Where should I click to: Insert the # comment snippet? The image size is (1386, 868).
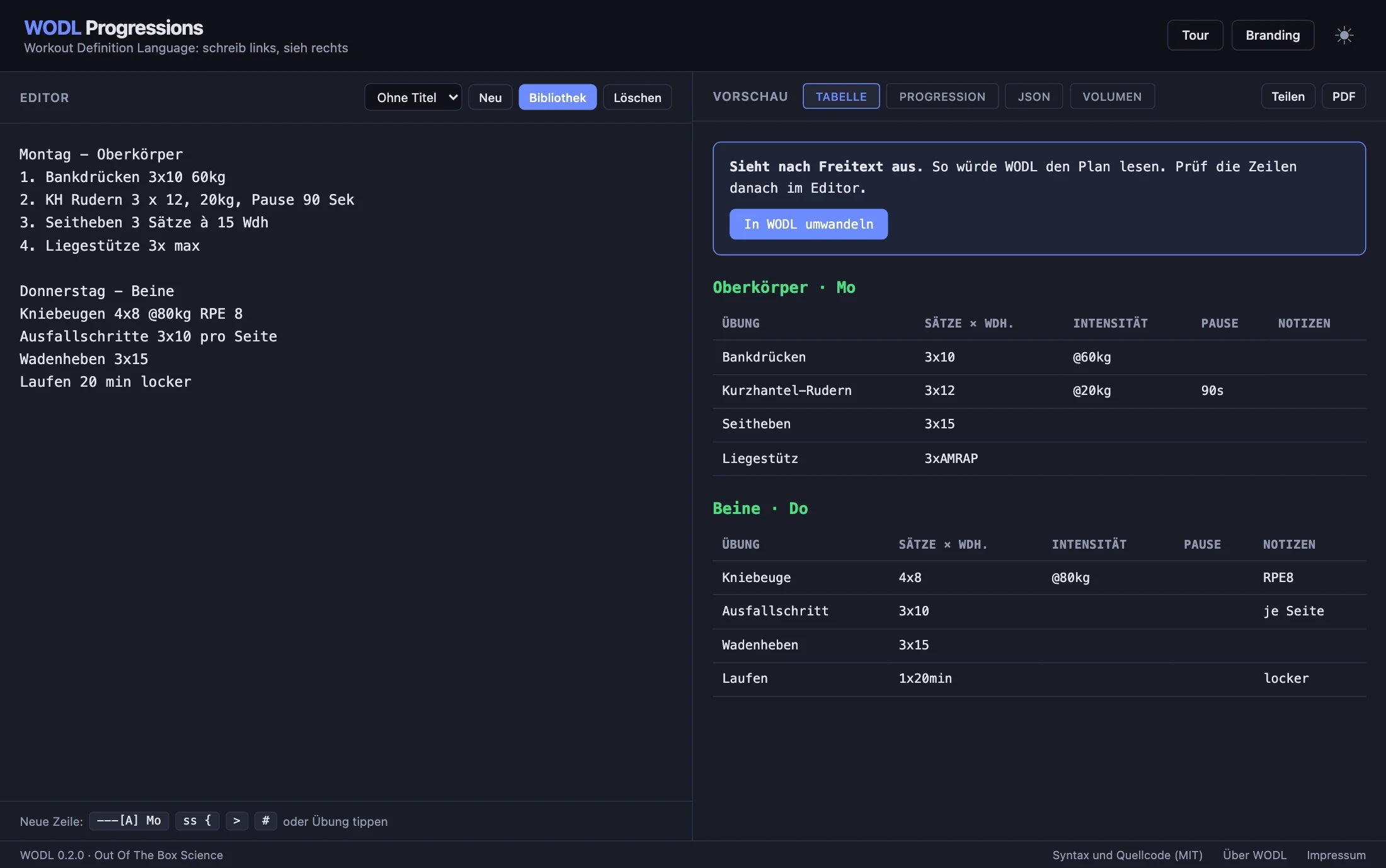[x=265, y=821]
